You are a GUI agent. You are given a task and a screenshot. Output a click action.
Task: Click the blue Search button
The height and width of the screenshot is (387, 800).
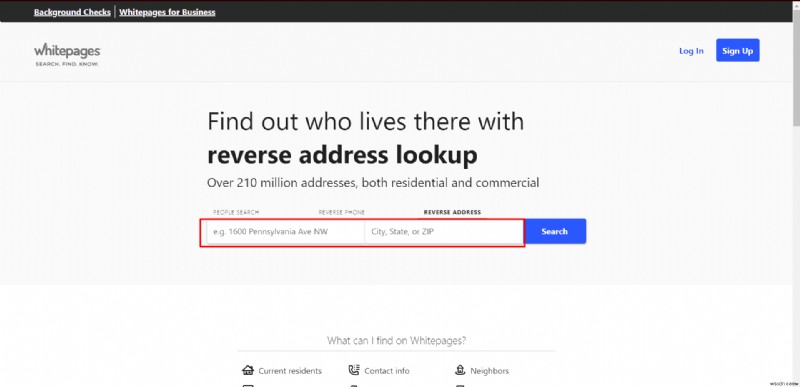pos(555,231)
